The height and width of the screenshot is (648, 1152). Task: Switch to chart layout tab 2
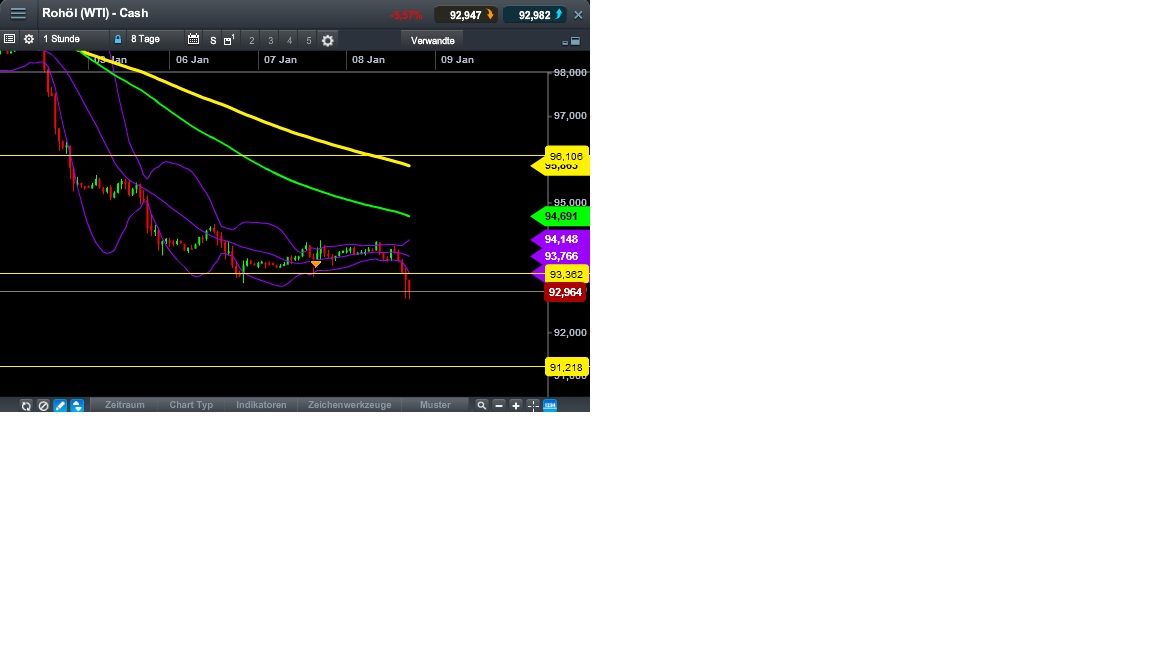(251, 40)
